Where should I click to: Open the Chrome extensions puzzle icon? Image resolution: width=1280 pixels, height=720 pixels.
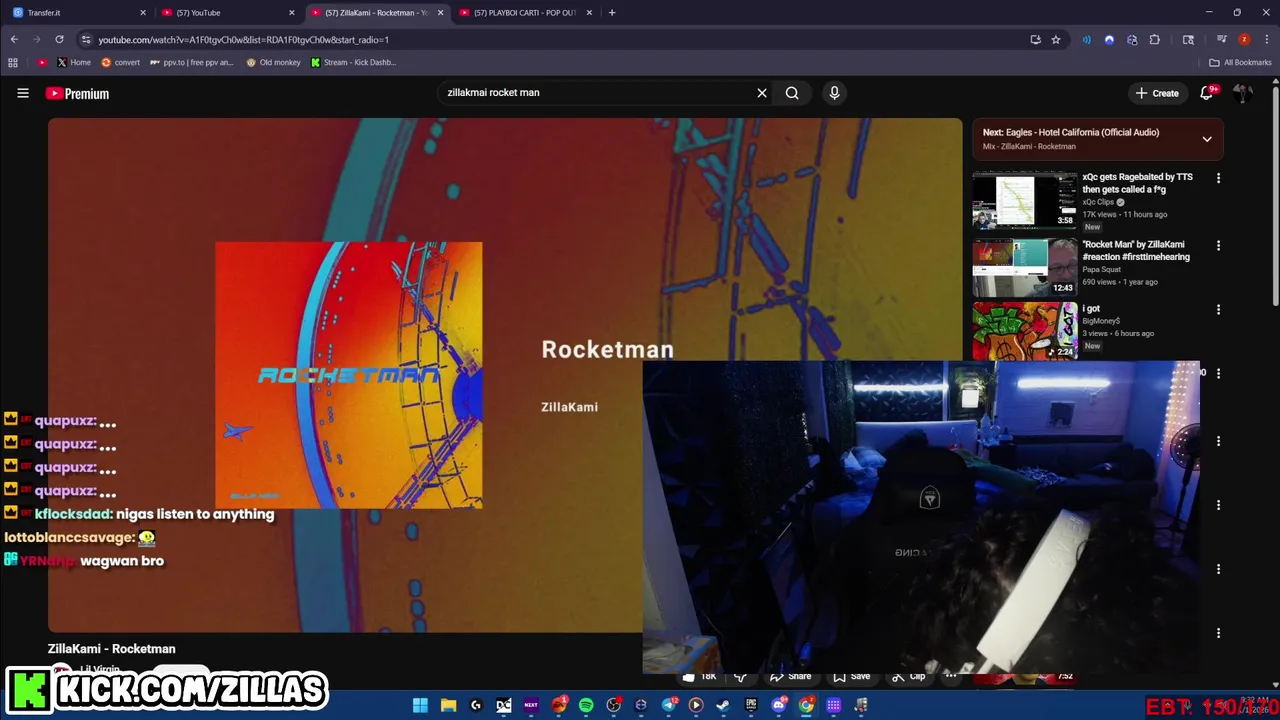pos(1155,40)
